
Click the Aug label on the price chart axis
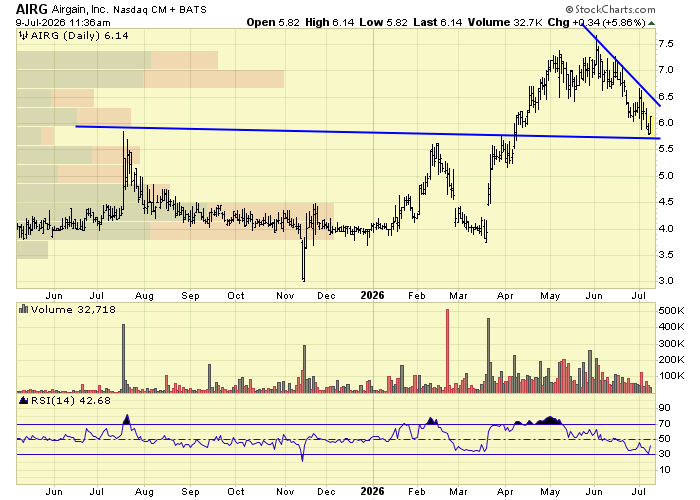point(144,296)
